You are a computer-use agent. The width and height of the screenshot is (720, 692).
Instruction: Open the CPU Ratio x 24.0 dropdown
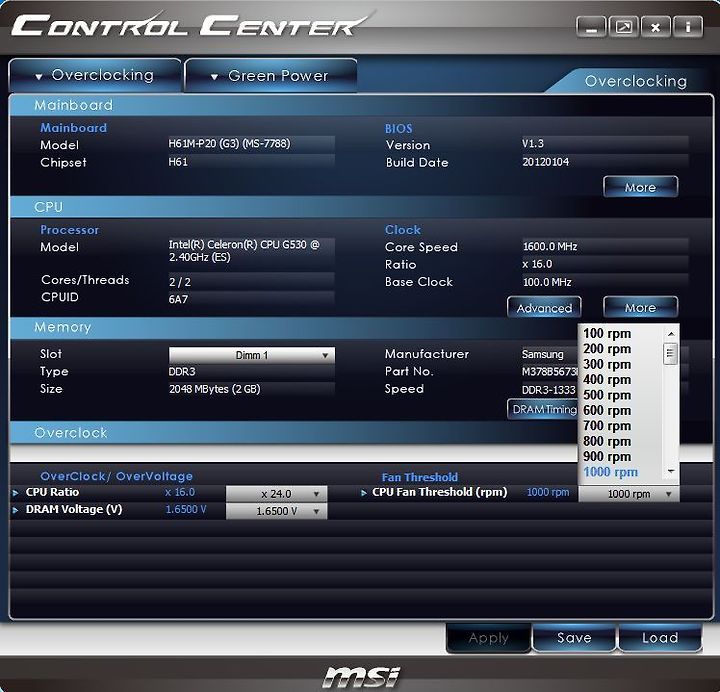[276, 494]
